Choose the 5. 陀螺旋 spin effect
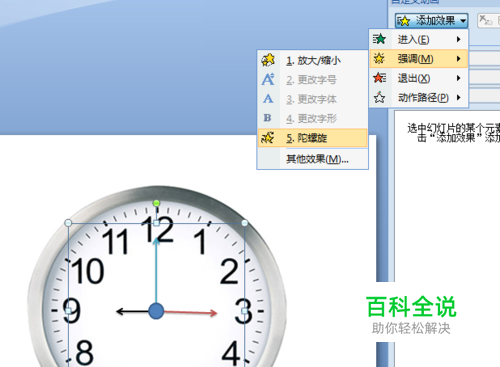500x367 pixels. [x=313, y=138]
